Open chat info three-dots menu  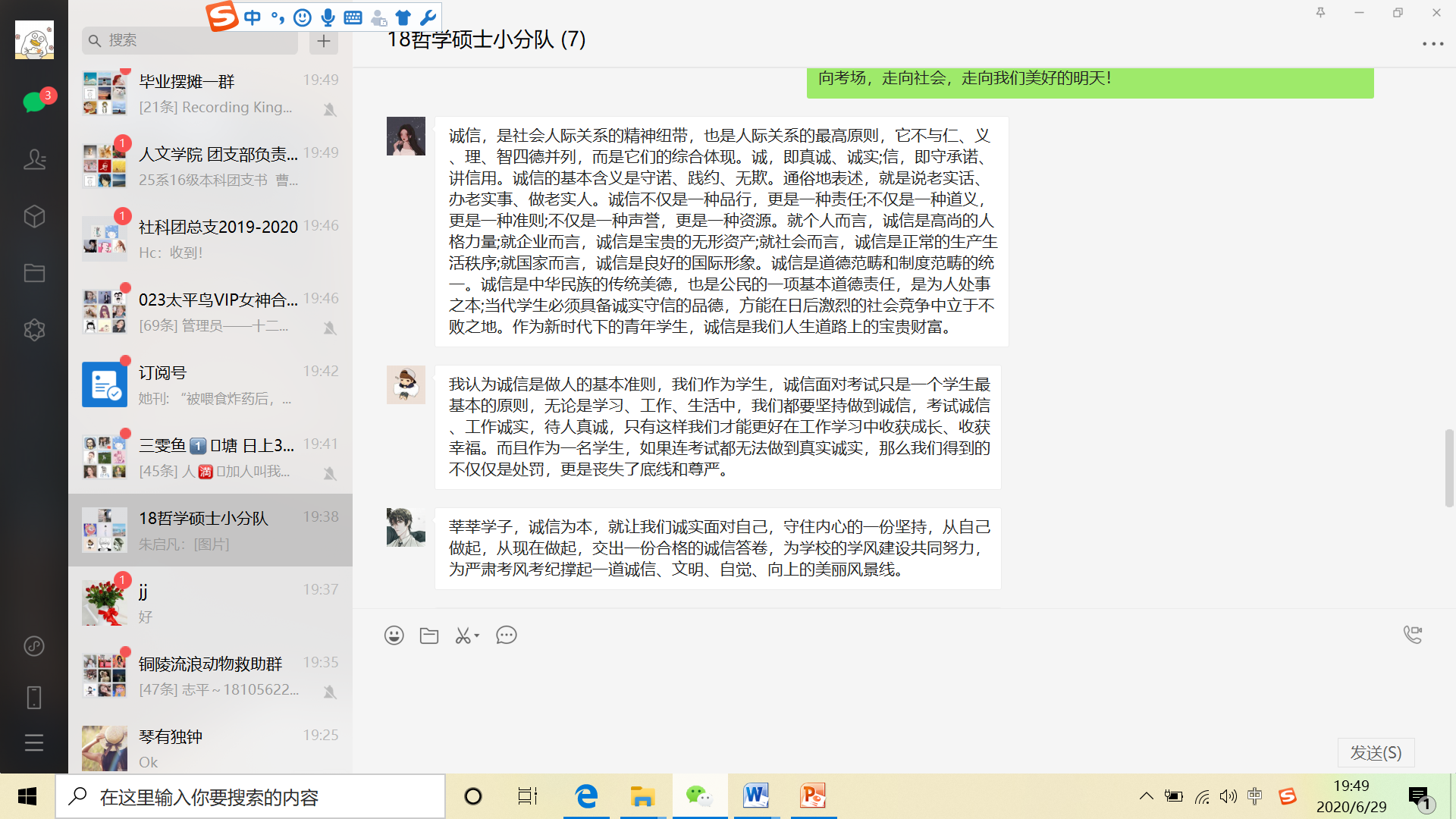click(1432, 44)
